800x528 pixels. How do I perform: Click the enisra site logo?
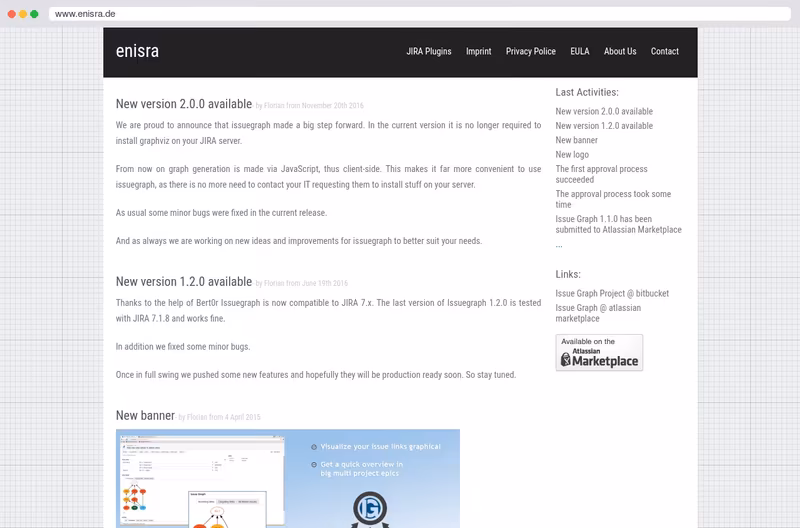(x=137, y=51)
